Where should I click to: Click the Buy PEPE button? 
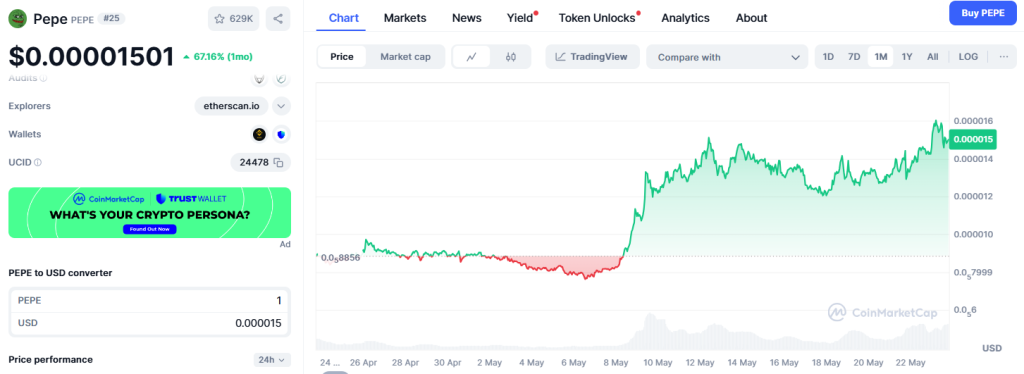984,13
